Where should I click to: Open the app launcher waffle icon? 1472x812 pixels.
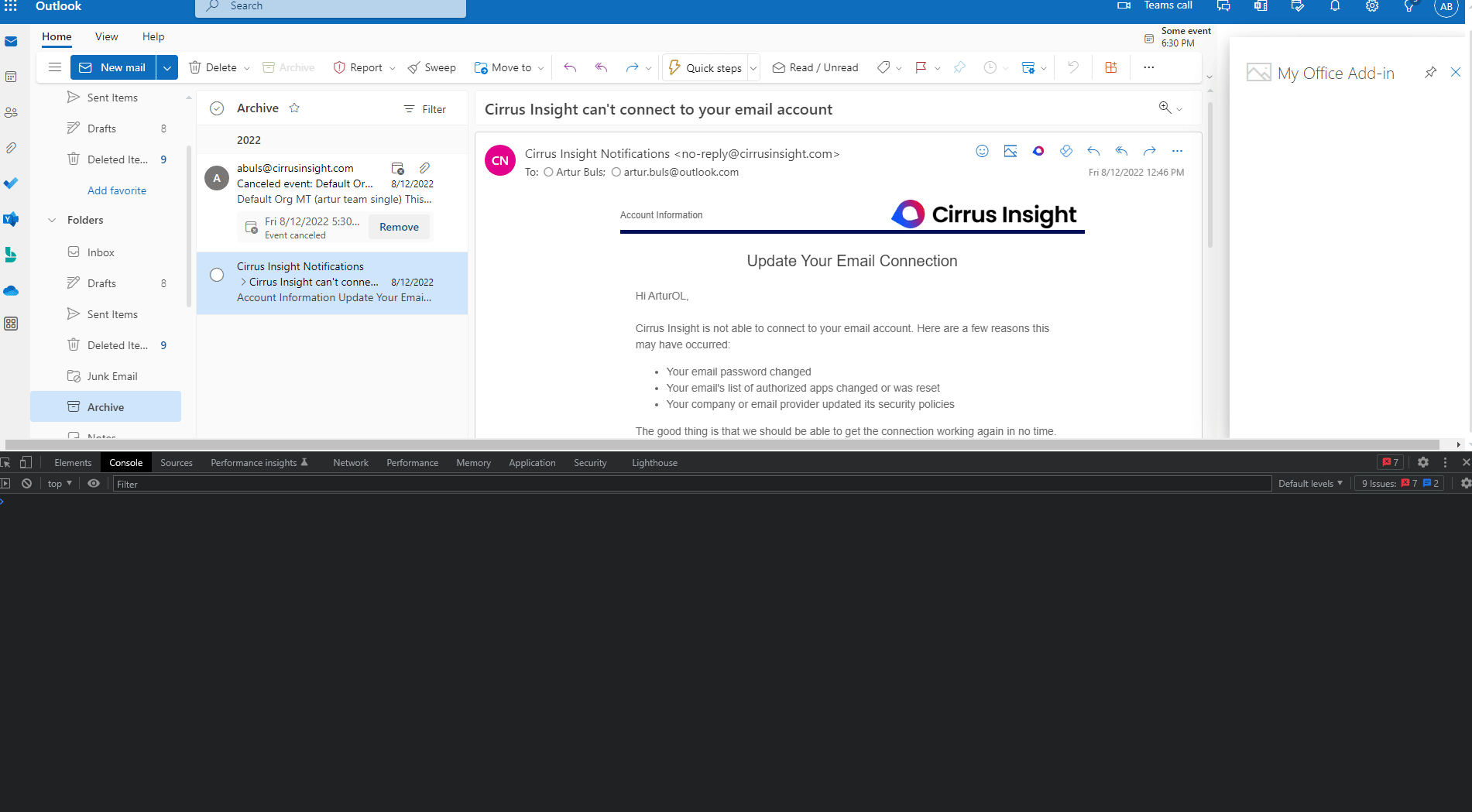click(x=11, y=6)
